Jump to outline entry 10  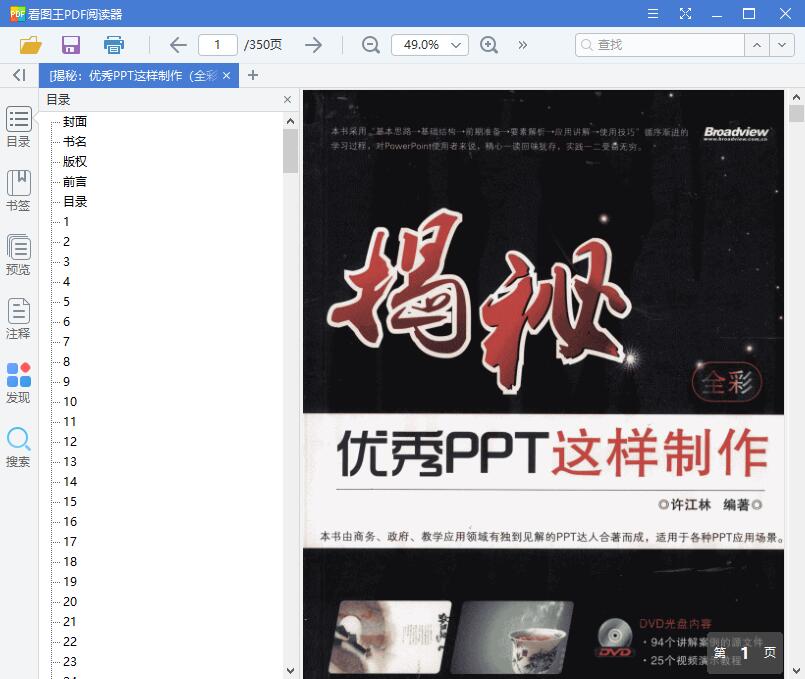(x=70, y=402)
